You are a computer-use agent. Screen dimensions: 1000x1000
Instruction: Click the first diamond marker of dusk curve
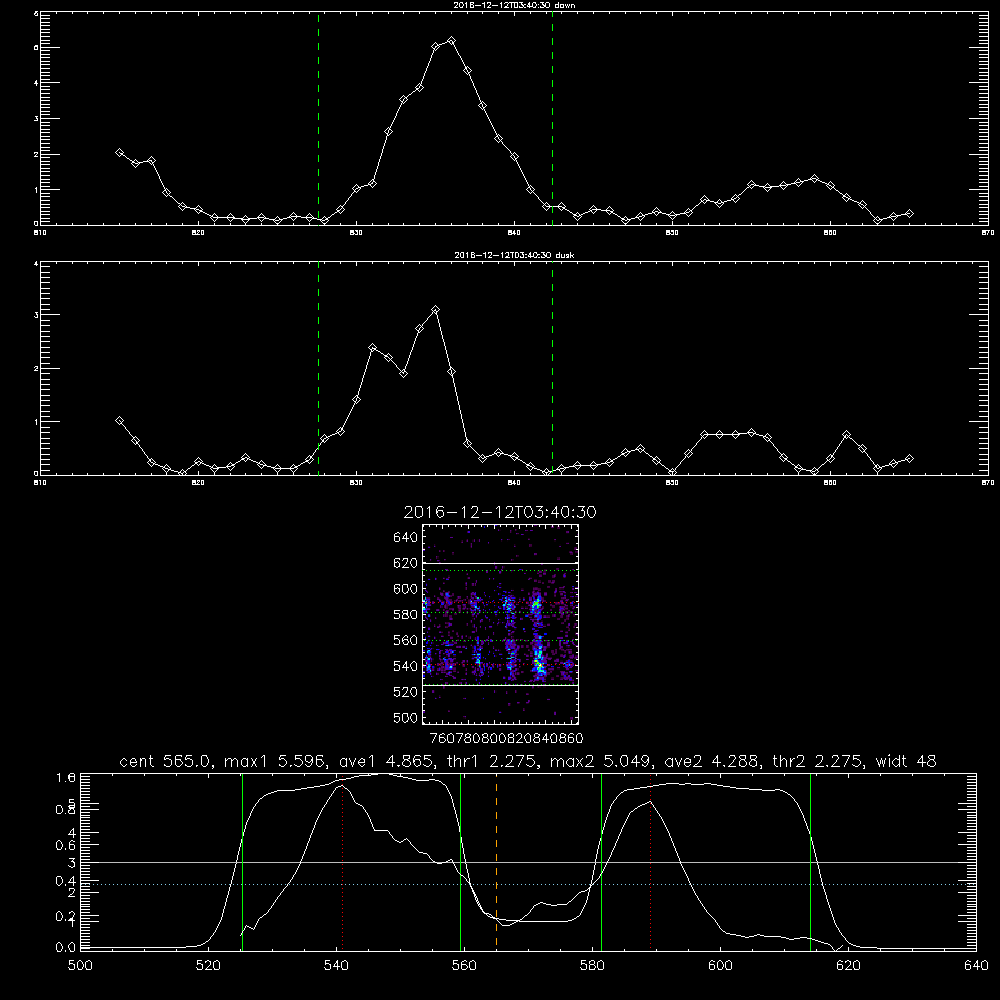coord(119,421)
